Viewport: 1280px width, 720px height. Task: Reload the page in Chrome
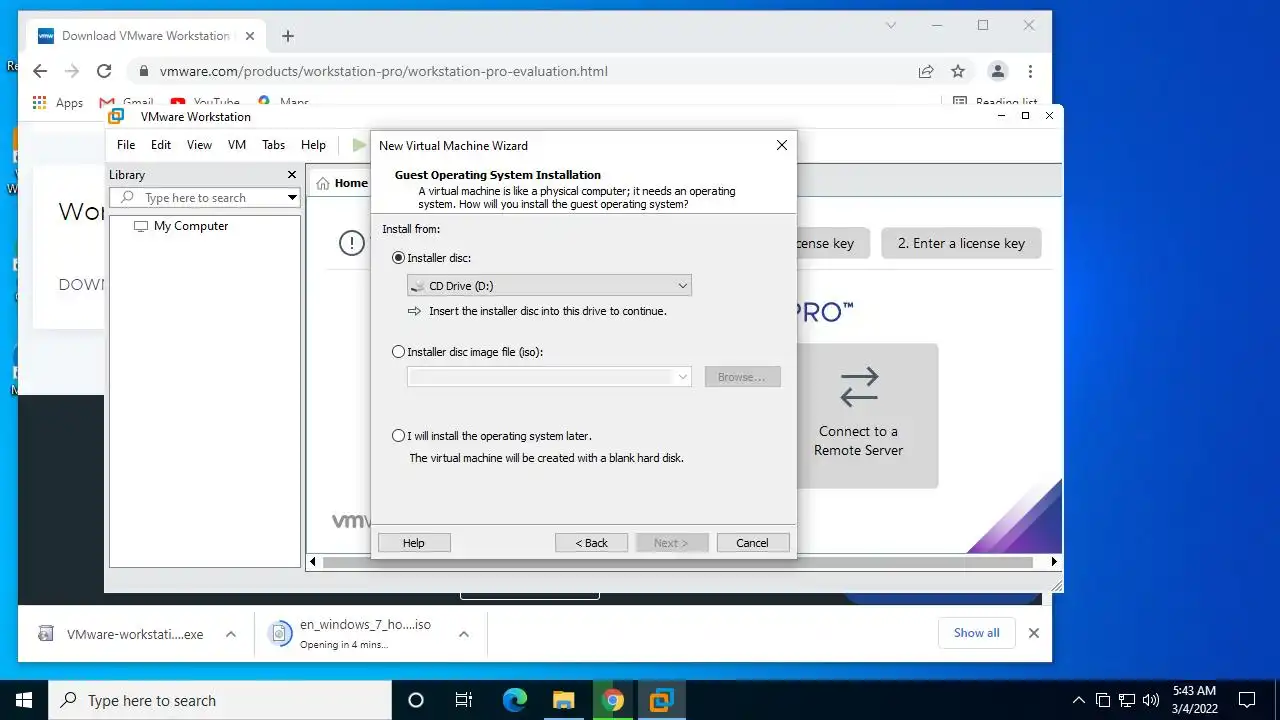point(104,71)
